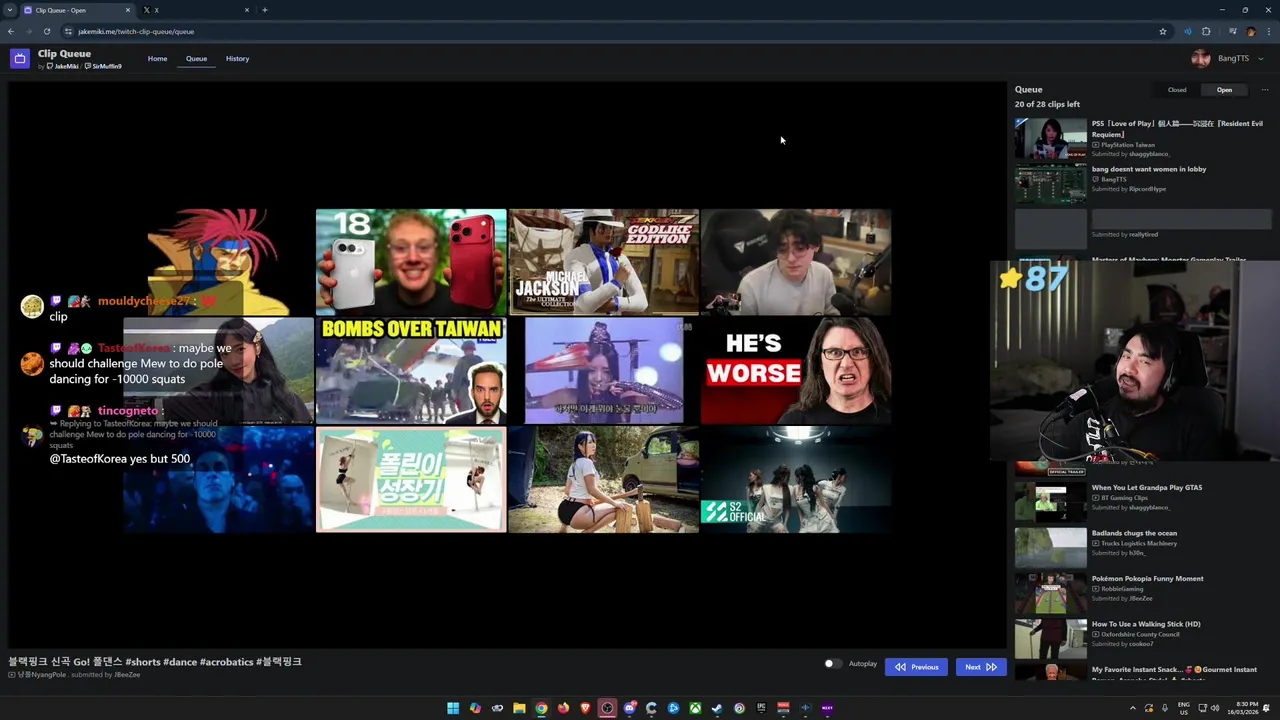This screenshot has height=720, width=1280.
Task: Click the Chrome profile avatar icon
Action: pos(1250,31)
